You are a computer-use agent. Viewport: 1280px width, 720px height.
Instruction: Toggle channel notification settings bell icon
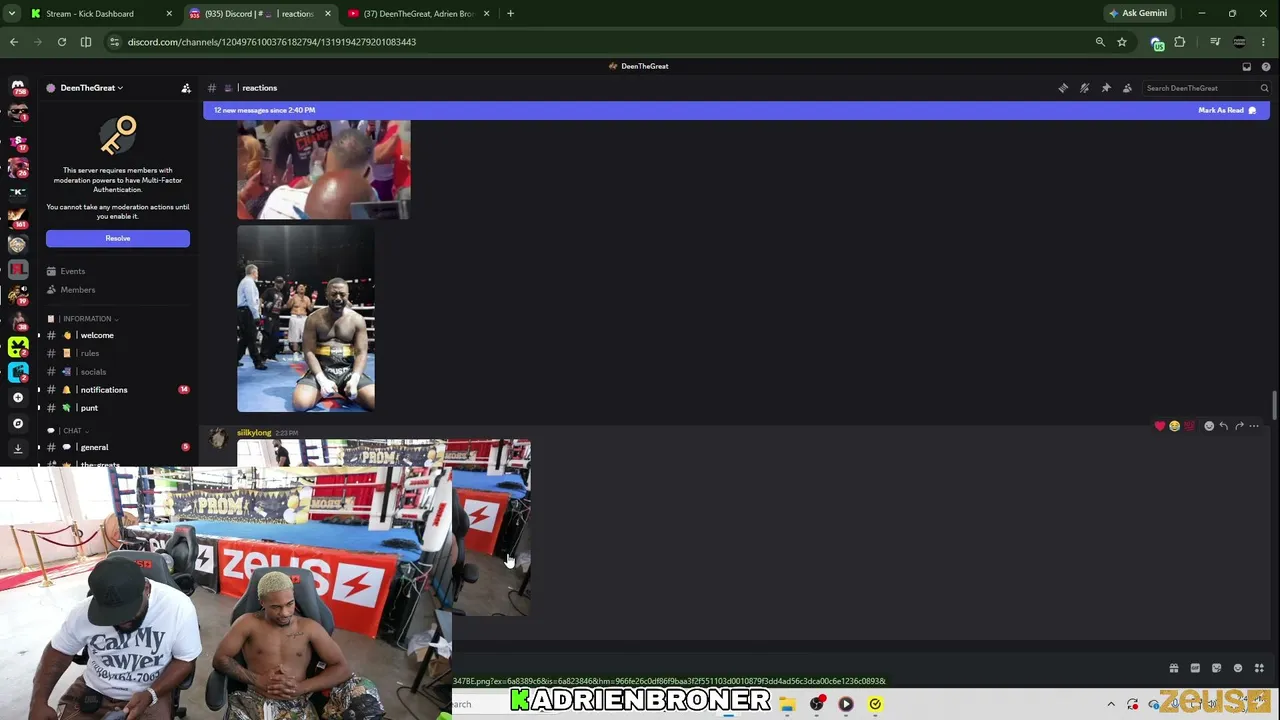(x=1084, y=88)
